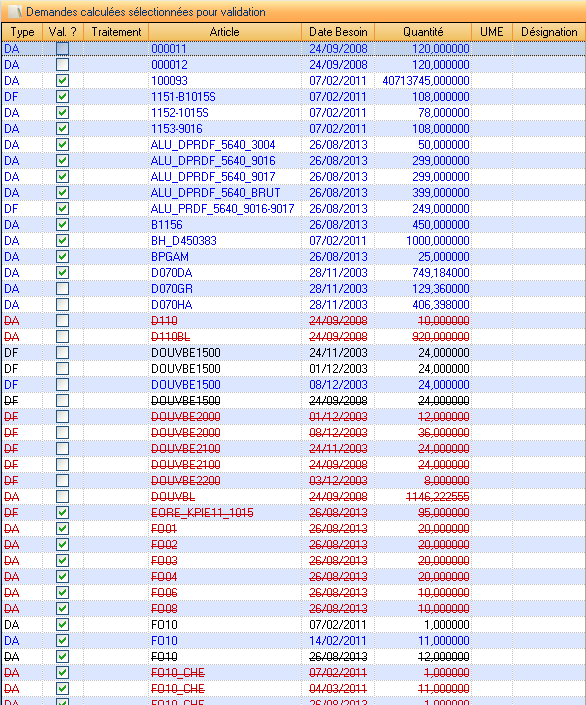The width and height of the screenshot is (586, 705).
Task: Click quantity 749,184000
Action: tap(441, 272)
